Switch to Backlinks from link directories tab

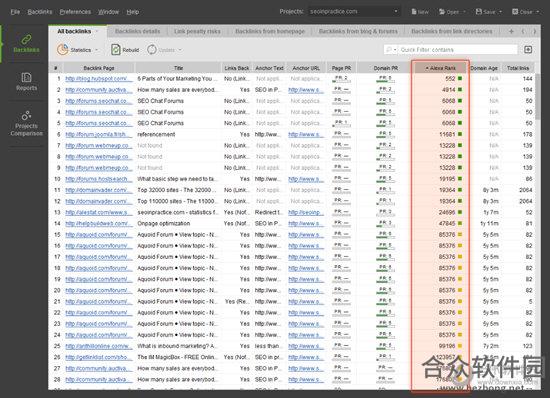coord(452,31)
